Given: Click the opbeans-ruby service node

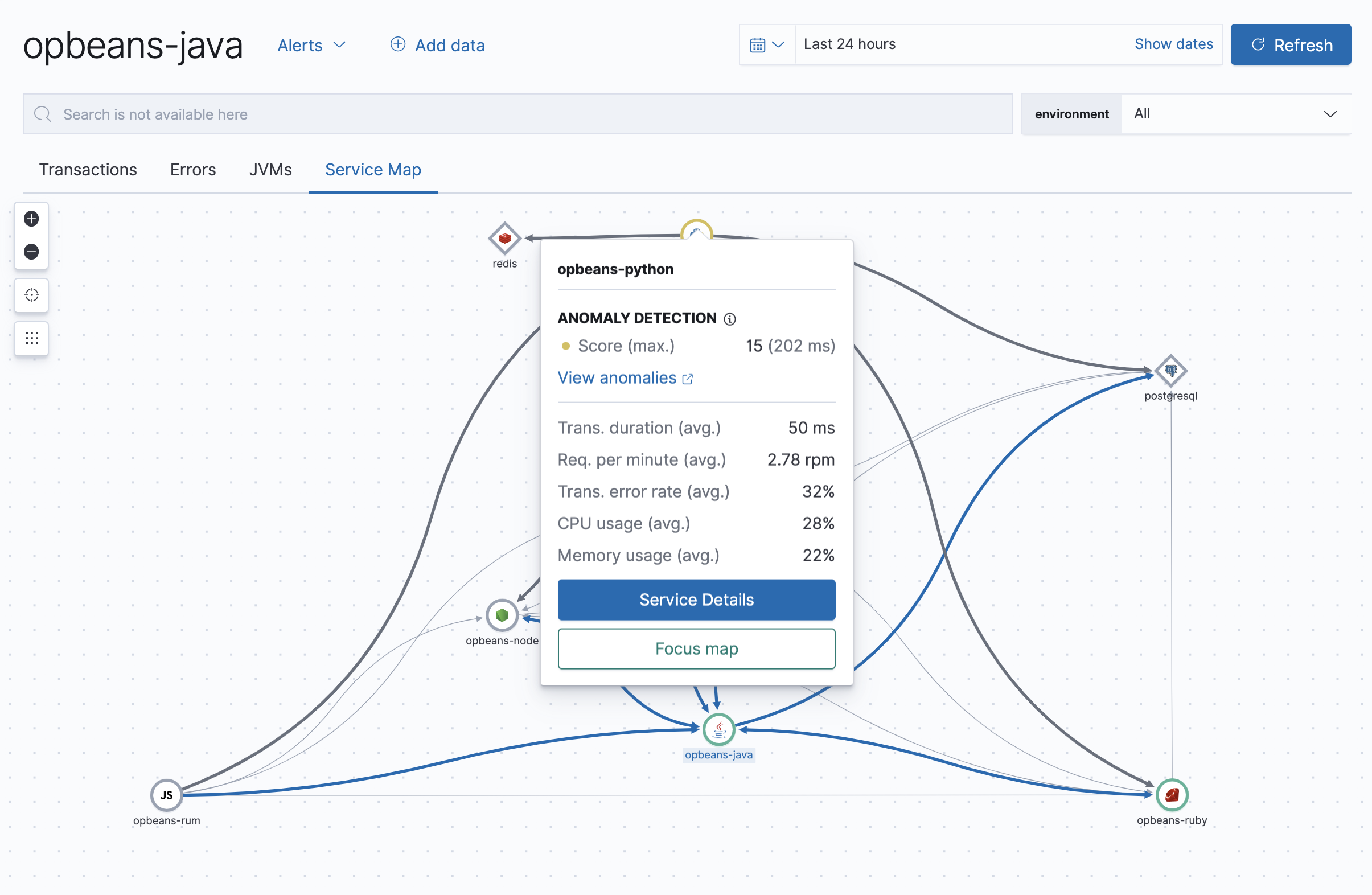Looking at the screenshot, I should coord(1173,795).
